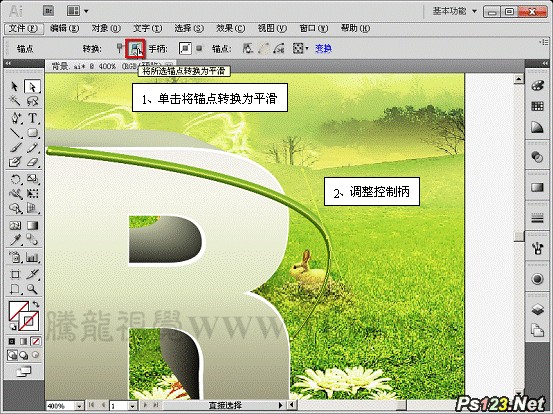Choose the Type tool

coord(32,118)
